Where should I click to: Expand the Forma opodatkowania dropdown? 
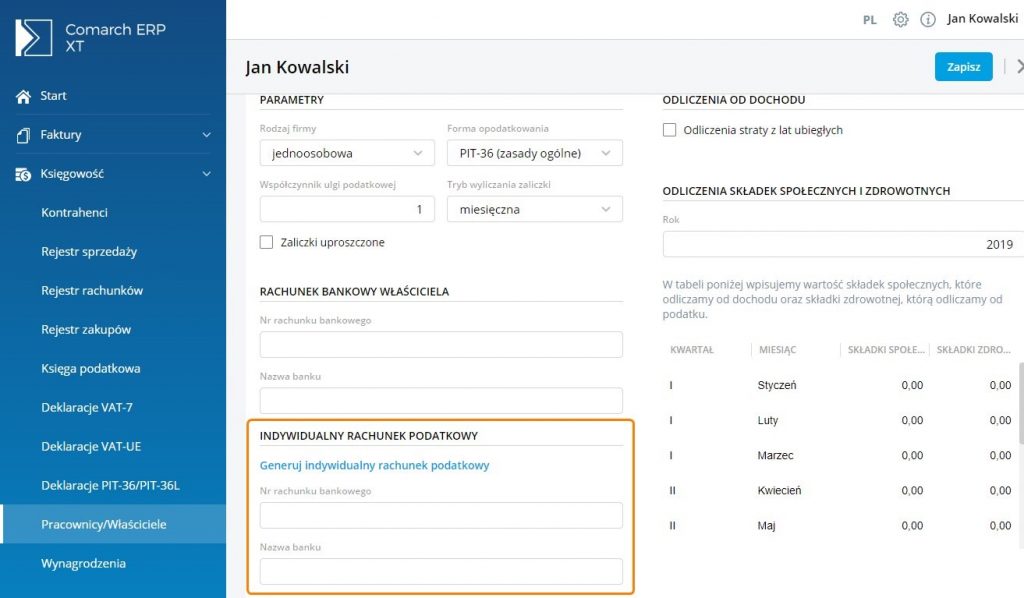[x=534, y=153]
